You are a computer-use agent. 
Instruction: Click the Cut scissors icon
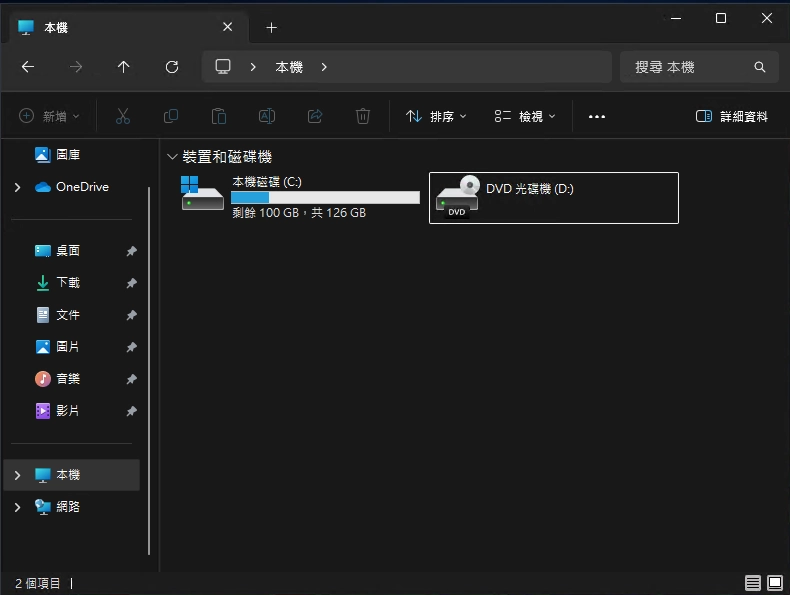[123, 116]
